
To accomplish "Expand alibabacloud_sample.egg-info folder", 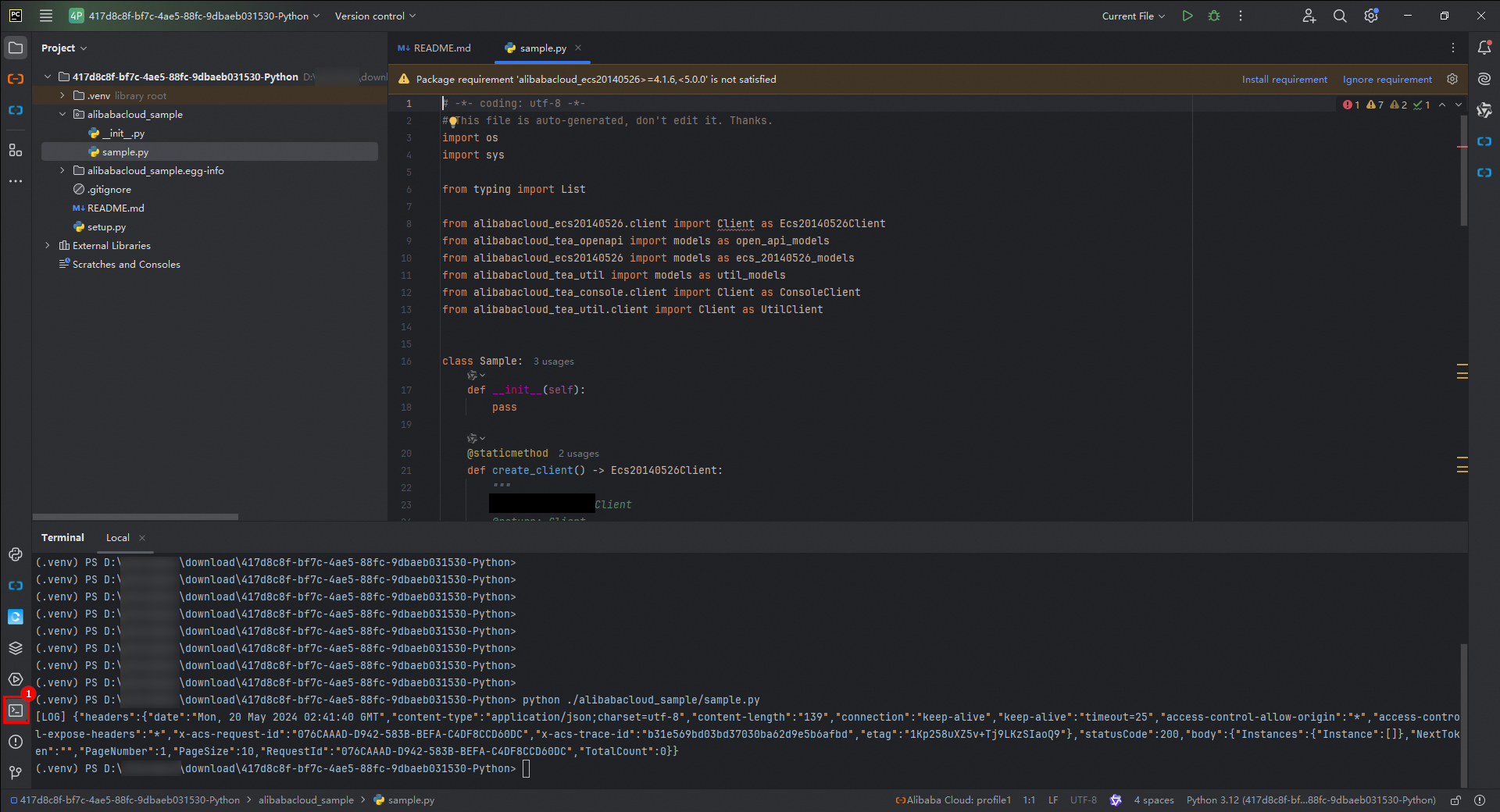I will click(x=62, y=171).
